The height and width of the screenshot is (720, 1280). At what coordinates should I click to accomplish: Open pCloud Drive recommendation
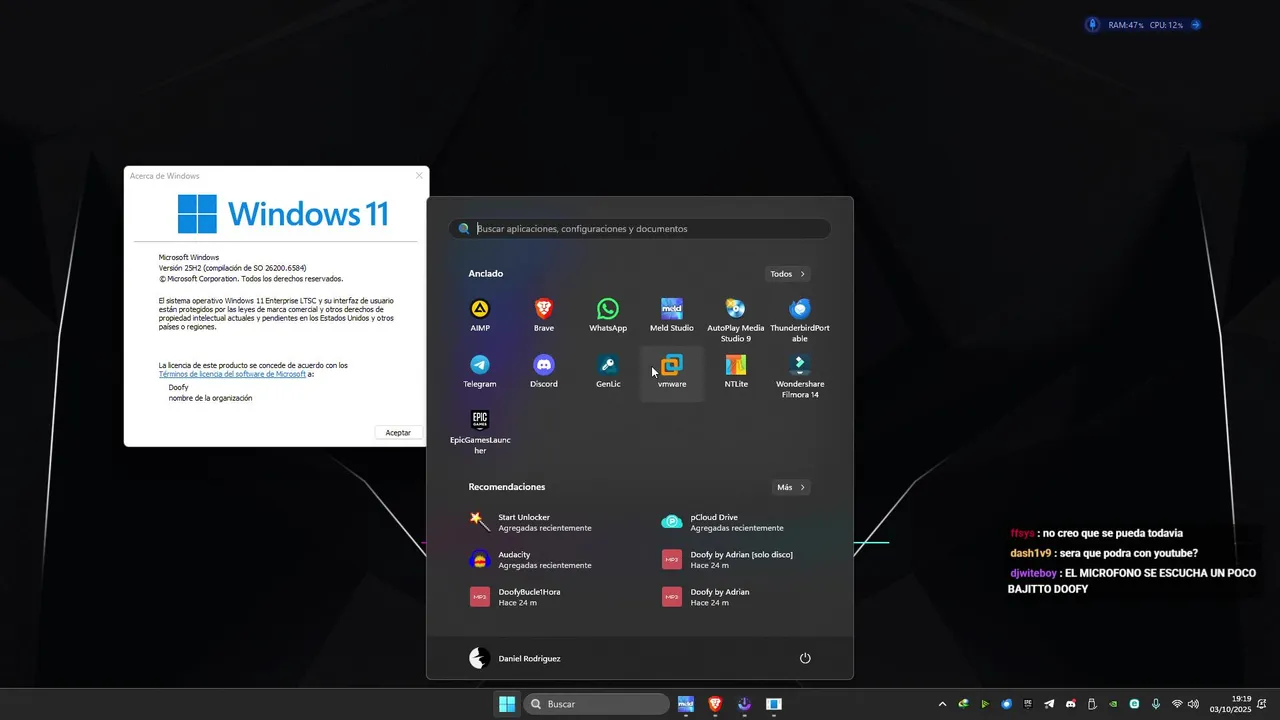point(736,522)
